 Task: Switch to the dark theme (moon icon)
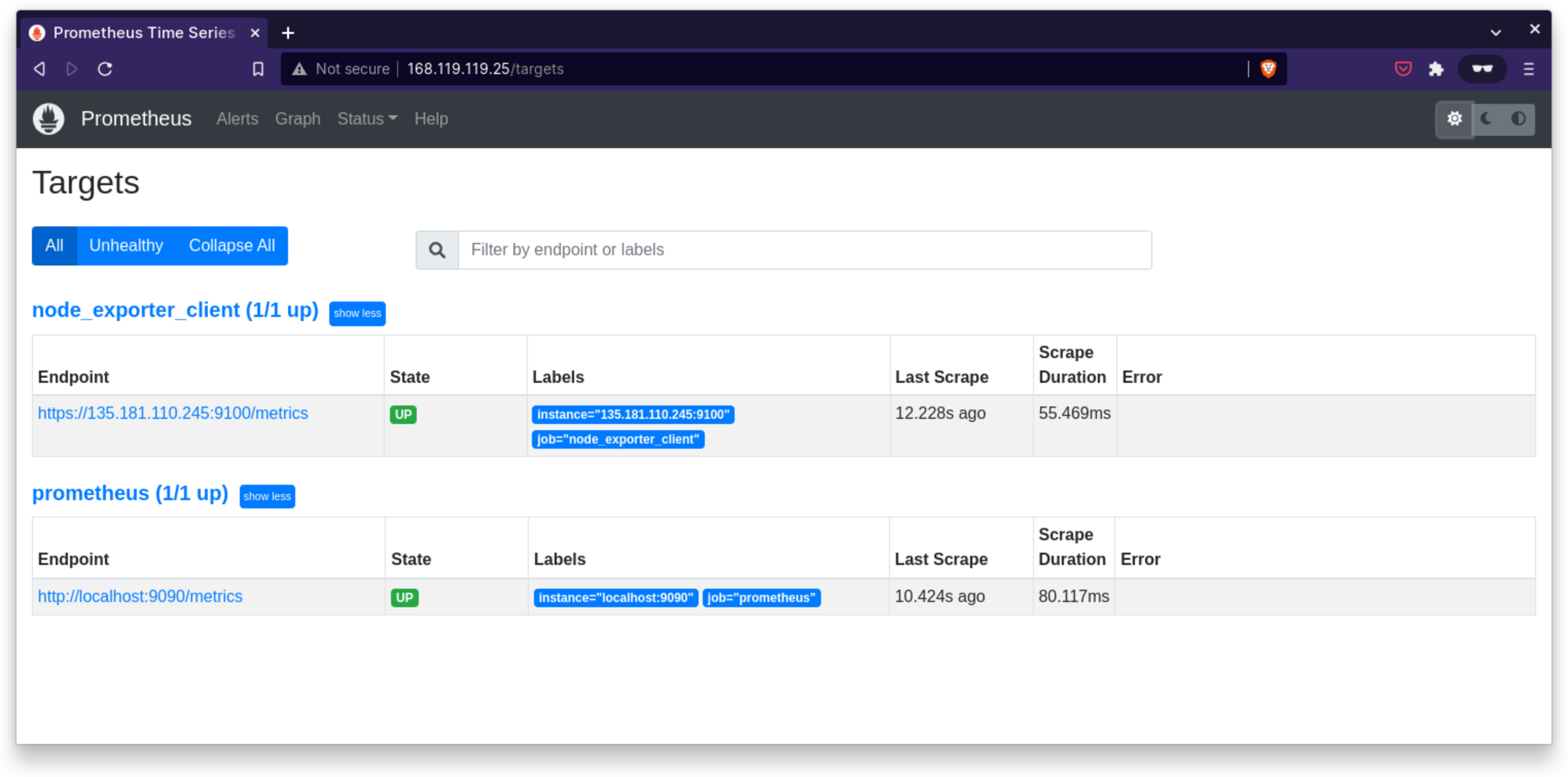point(1486,119)
